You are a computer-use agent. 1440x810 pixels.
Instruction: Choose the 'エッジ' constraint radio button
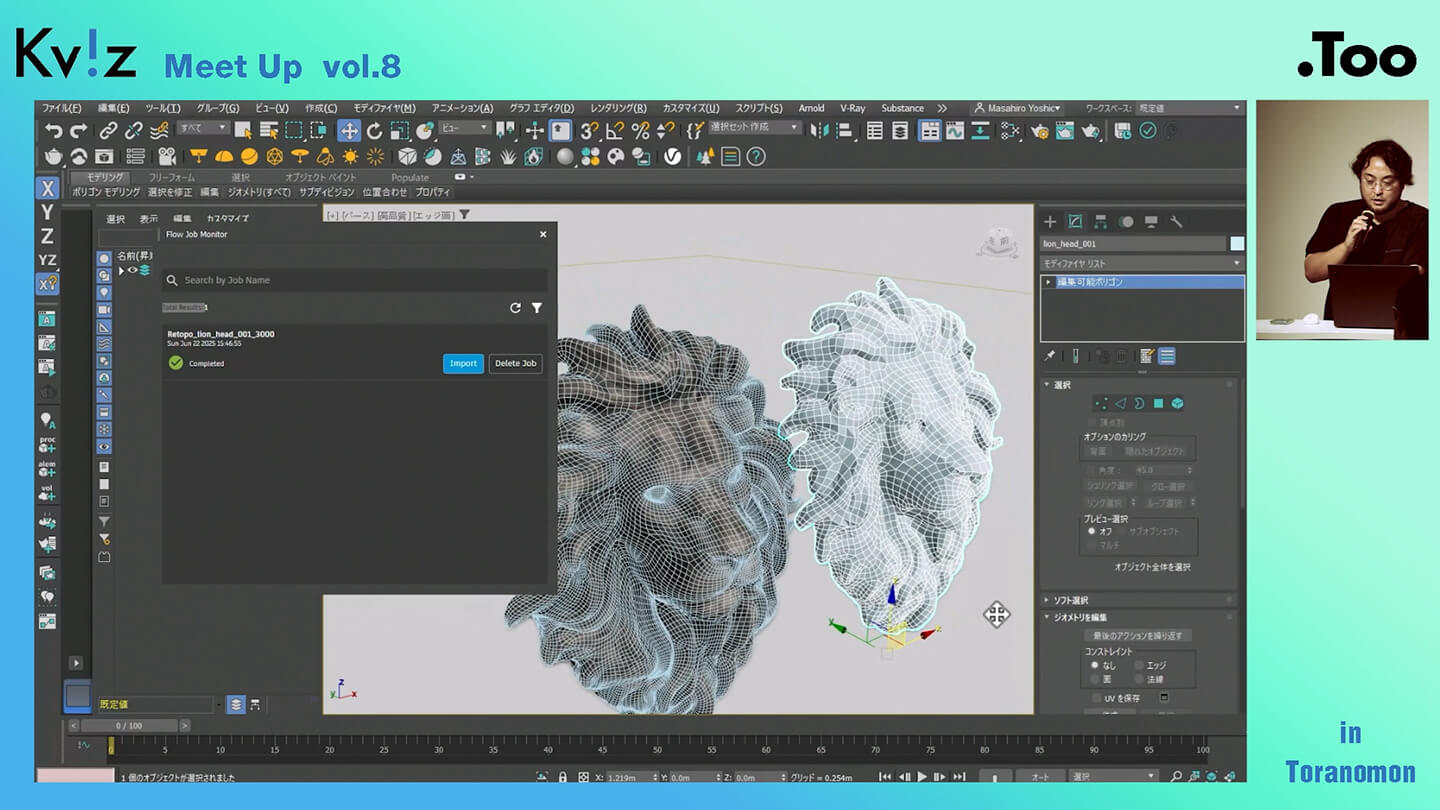(1139, 665)
